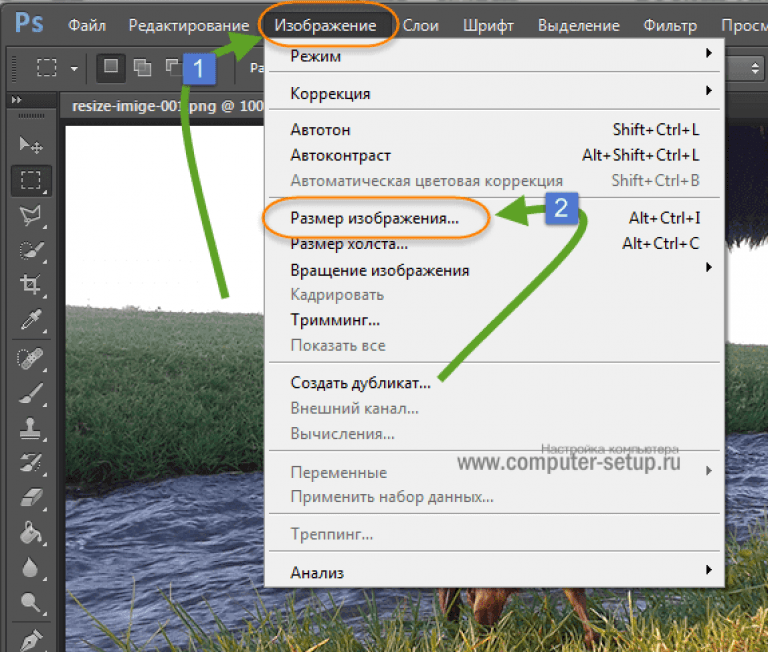Viewport: 768px width, 652px height.
Task: Apply Автоконтраст command
Action: [495, 155]
